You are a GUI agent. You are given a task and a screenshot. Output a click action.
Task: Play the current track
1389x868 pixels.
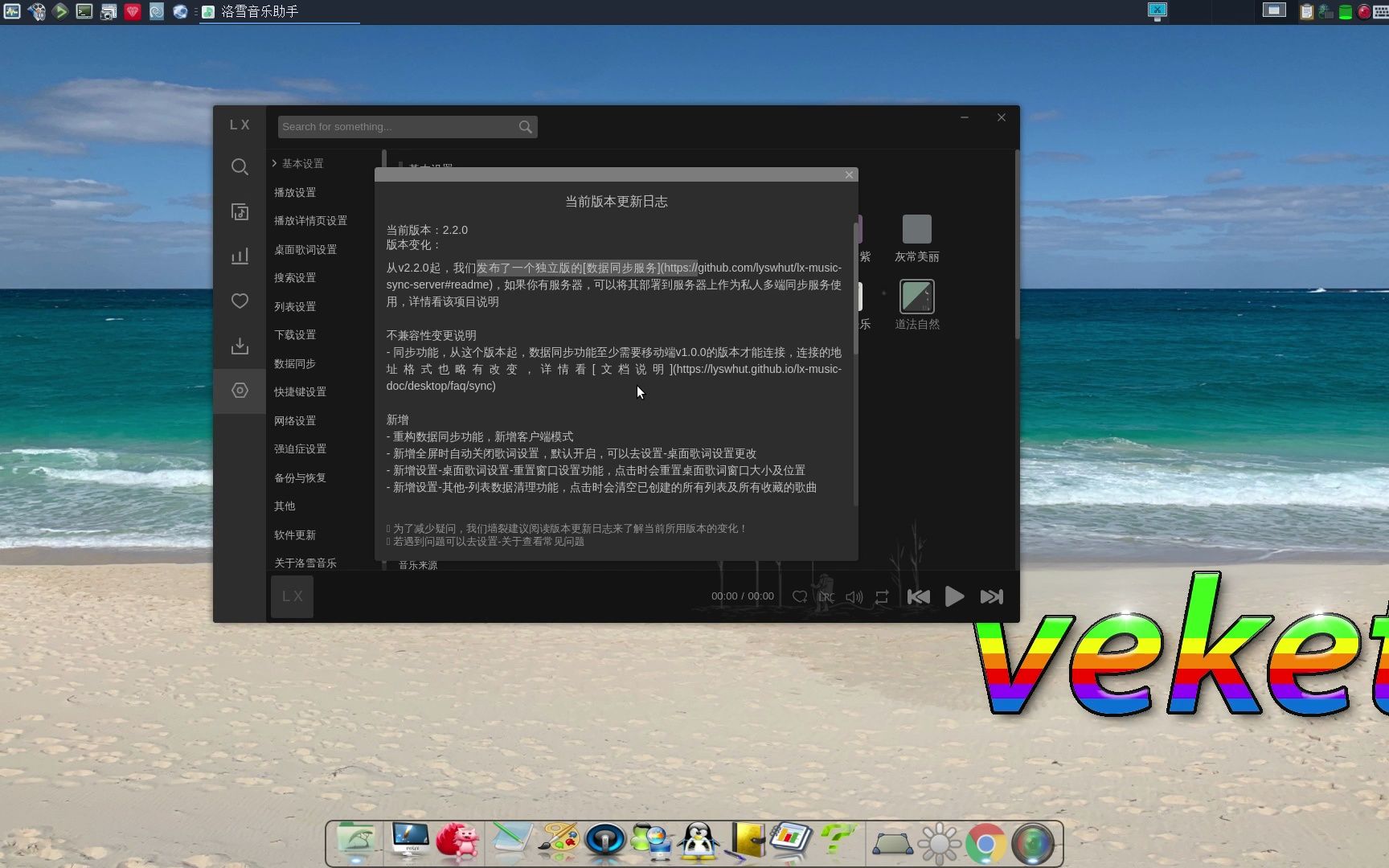[x=954, y=596]
